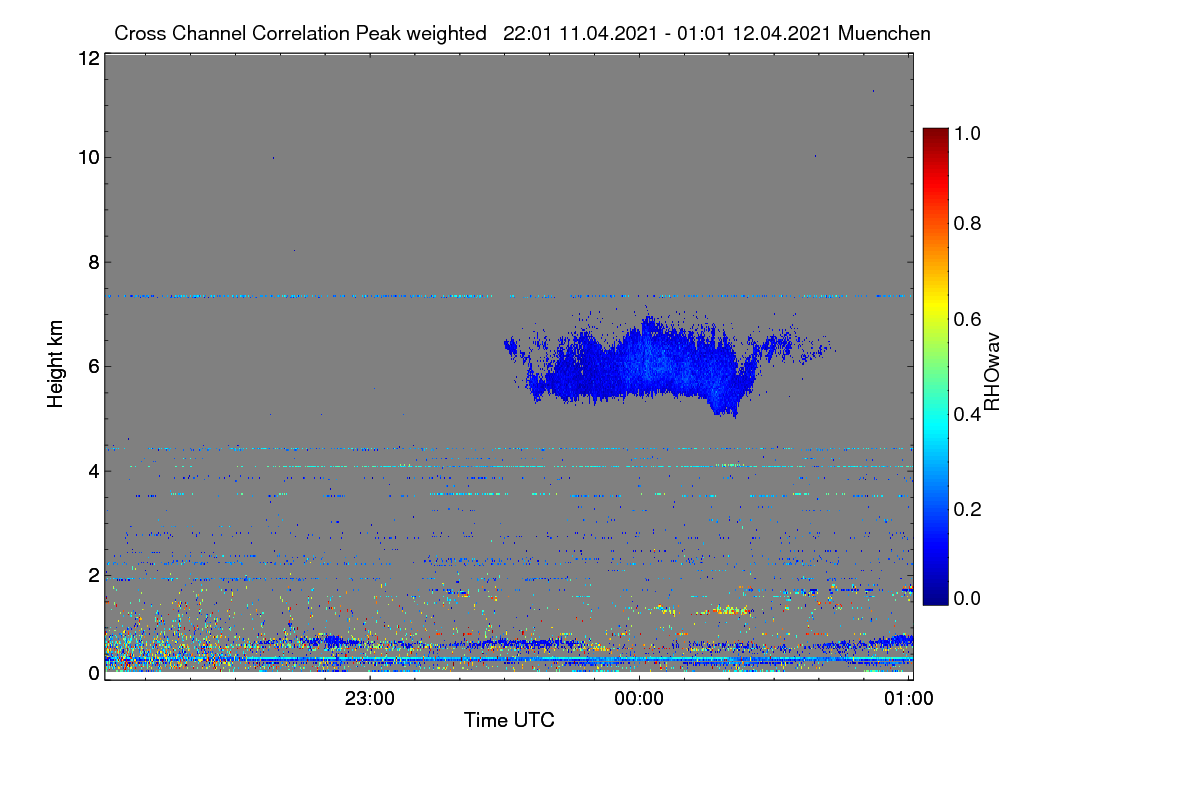Image resolution: width=1200 pixels, height=800 pixels.
Task: Click the station name 'Muenchen' in the title
Action: click(x=885, y=33)
